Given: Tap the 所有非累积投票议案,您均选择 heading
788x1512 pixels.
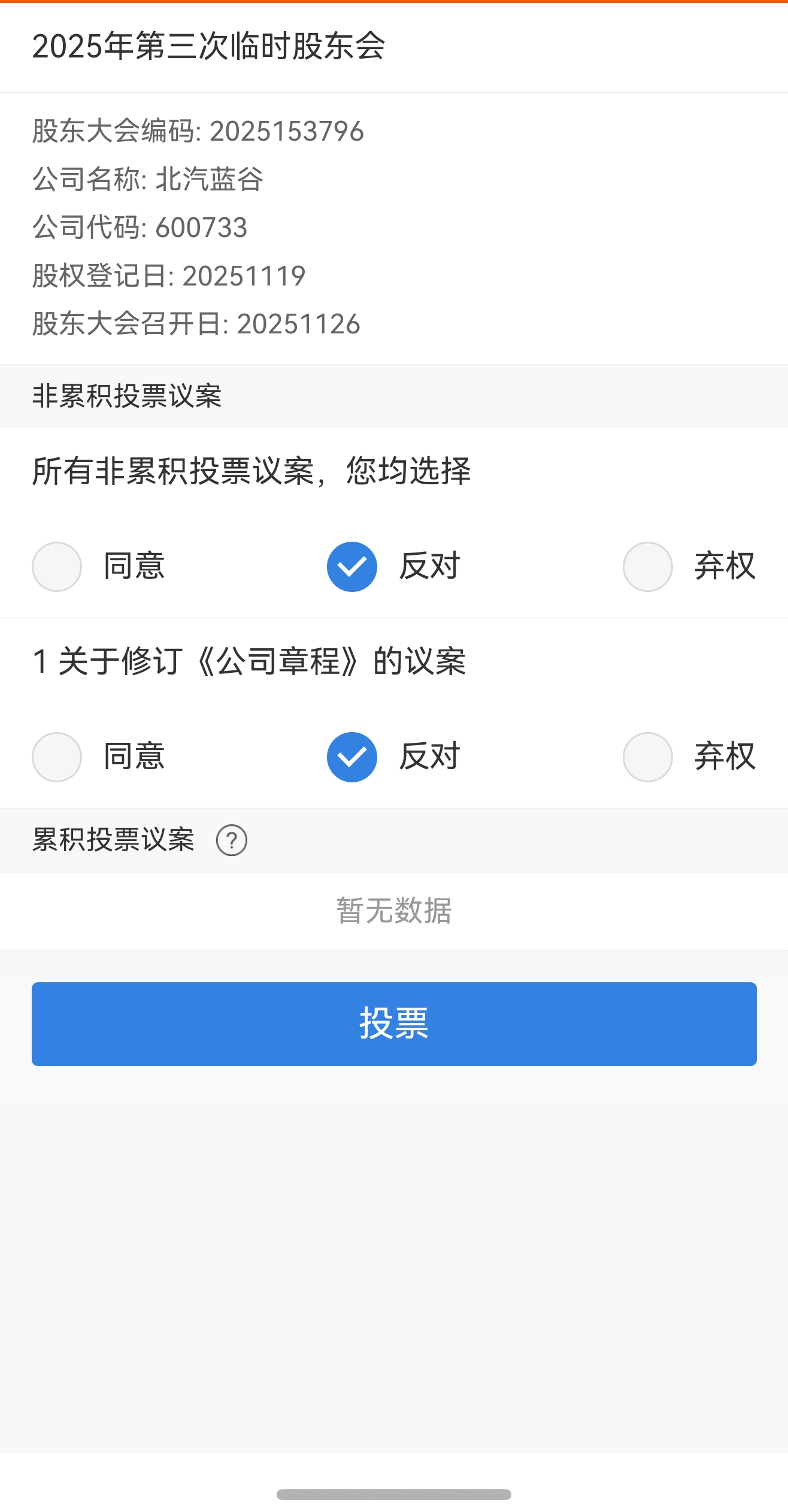Looking at the screenshot, I should pyautogui.click(x=251, y=471).
